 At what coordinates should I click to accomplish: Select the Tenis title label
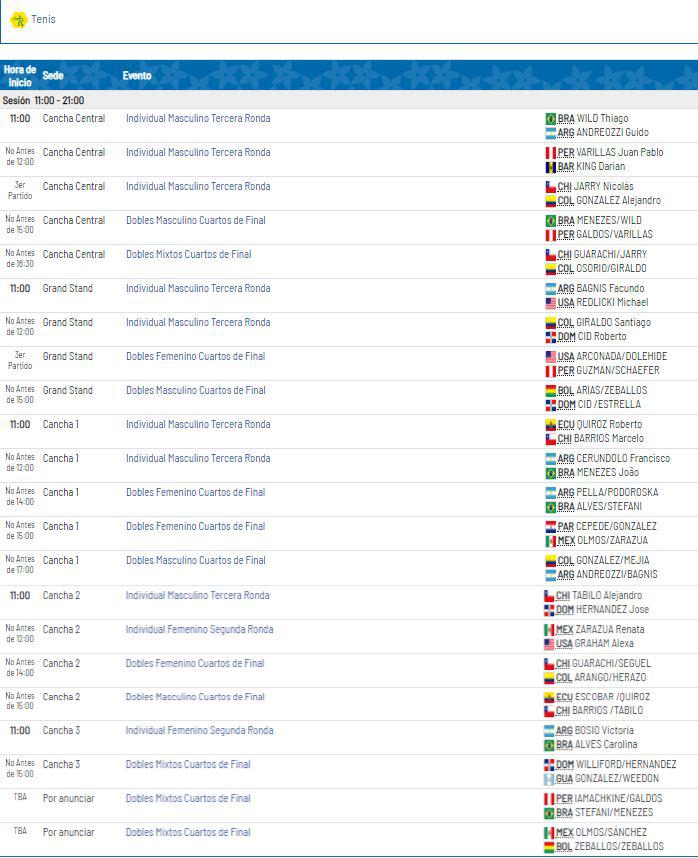[x=45, y=18]
